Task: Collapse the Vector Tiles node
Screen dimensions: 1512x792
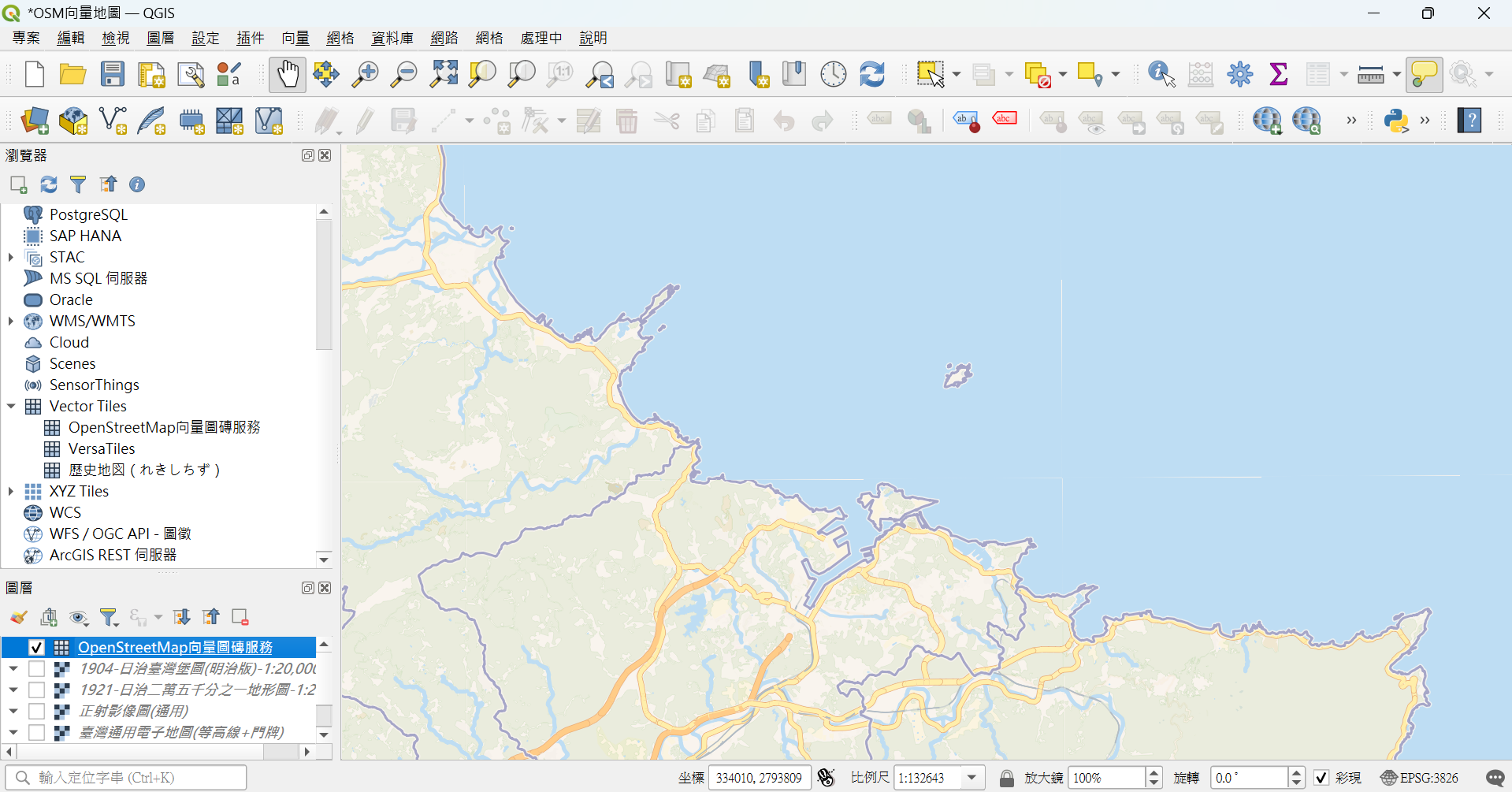Action: click(11, 406)
